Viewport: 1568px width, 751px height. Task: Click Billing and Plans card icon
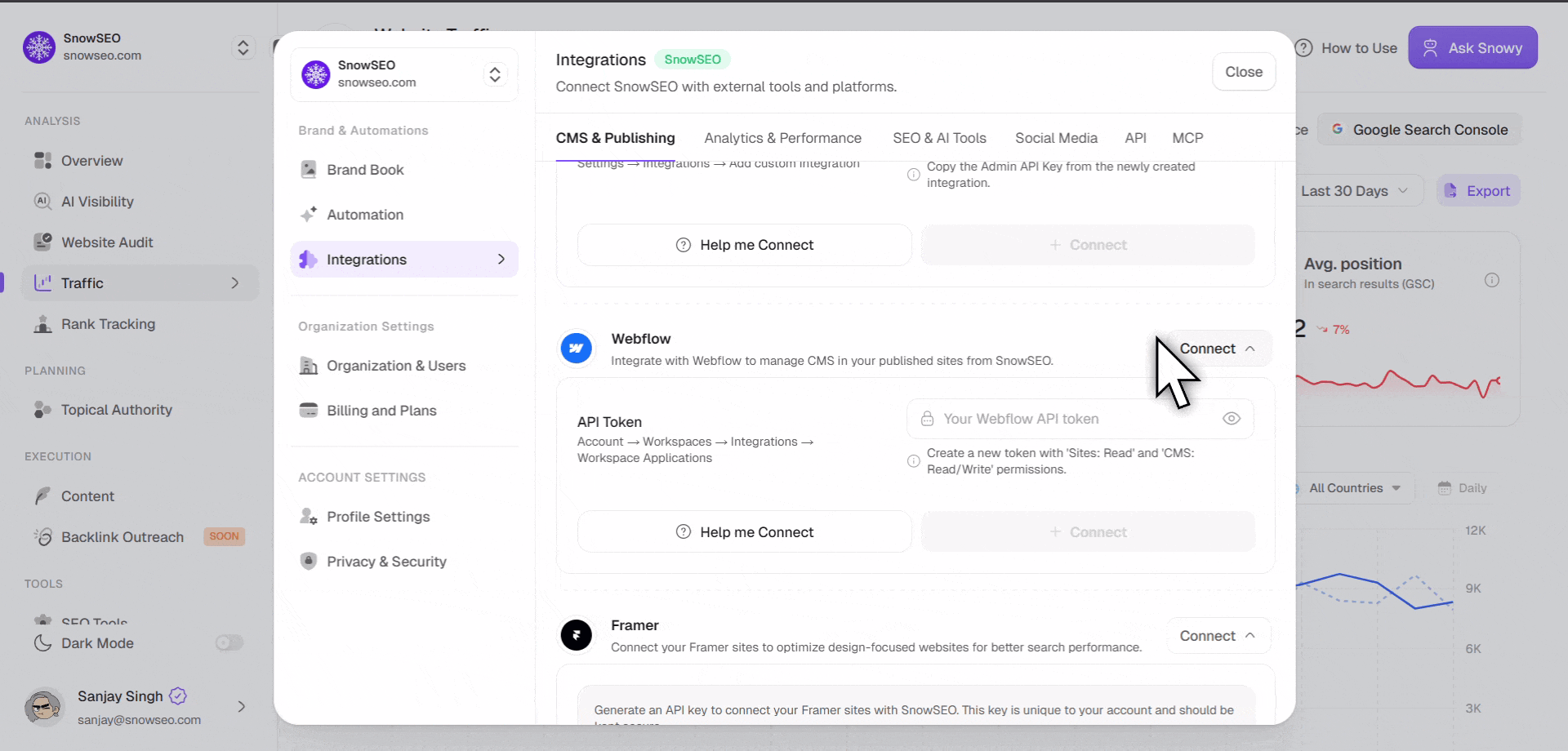(x=309, y=411)
